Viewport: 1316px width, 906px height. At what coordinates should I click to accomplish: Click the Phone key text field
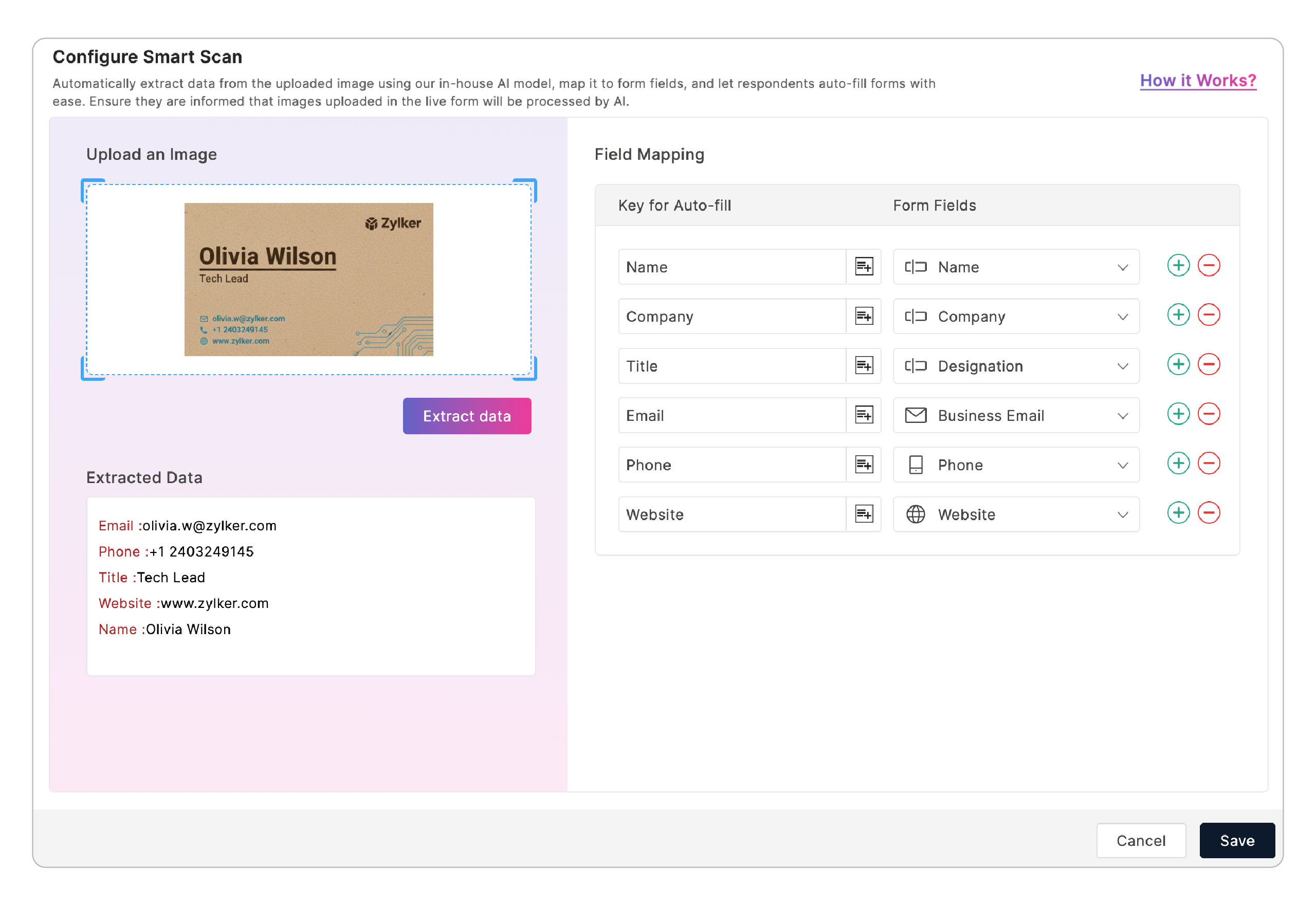click(x=731, y=465)
